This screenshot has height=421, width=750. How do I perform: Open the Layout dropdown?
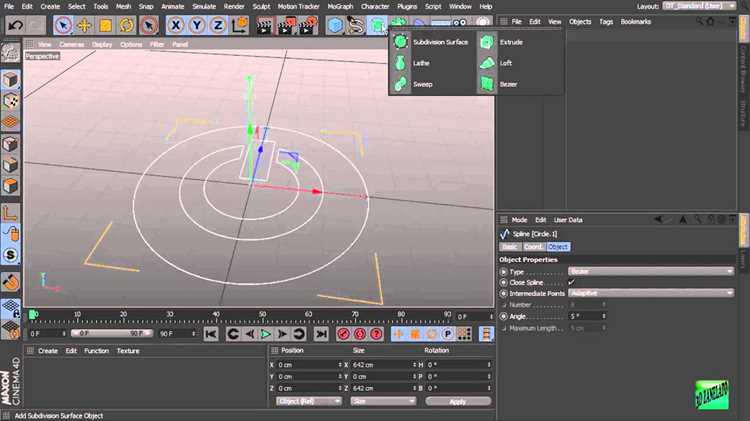699,6
